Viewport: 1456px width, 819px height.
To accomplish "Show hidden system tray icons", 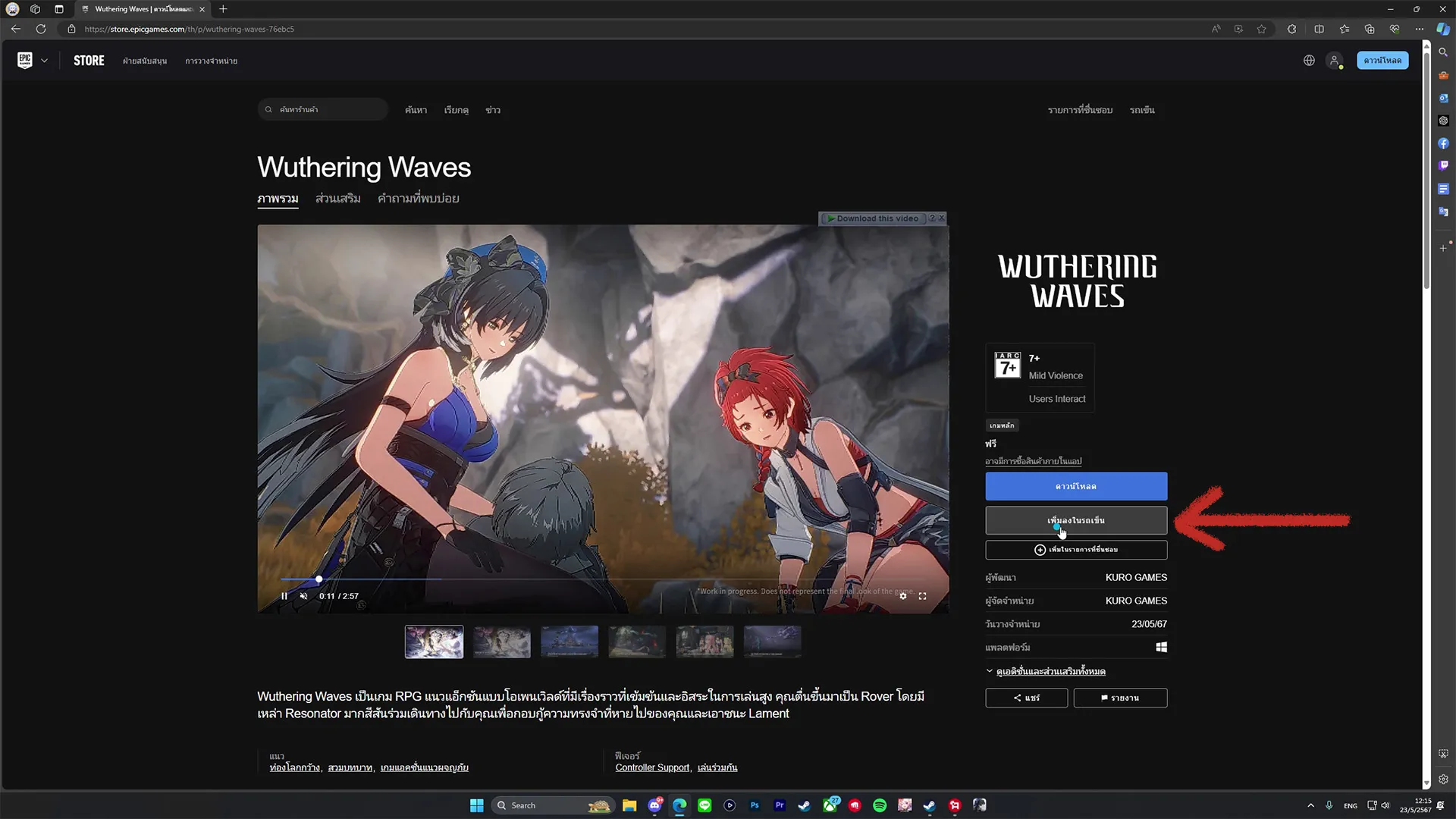I will (1310, 805).
